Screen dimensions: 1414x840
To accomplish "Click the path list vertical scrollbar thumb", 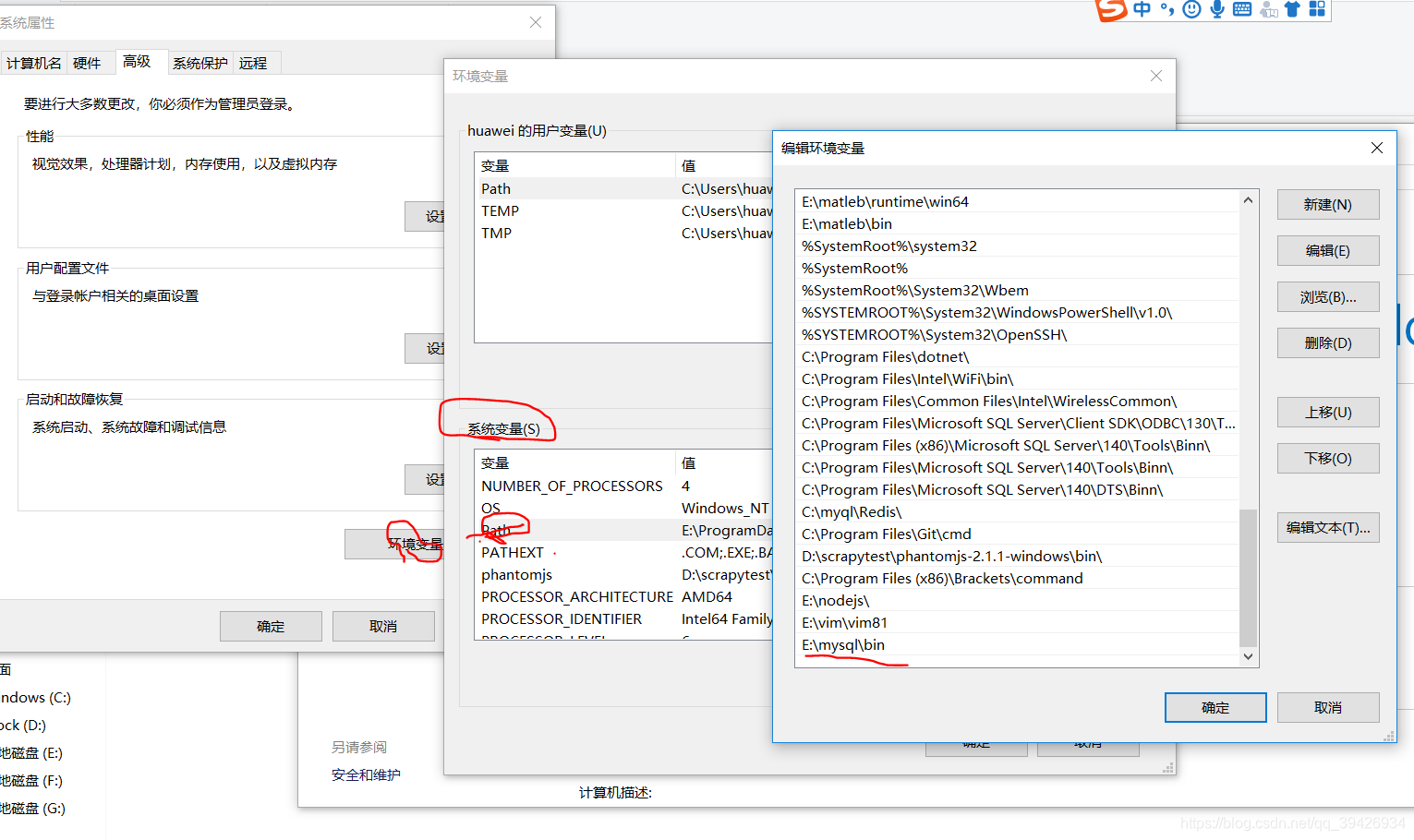I will 1248,579.
